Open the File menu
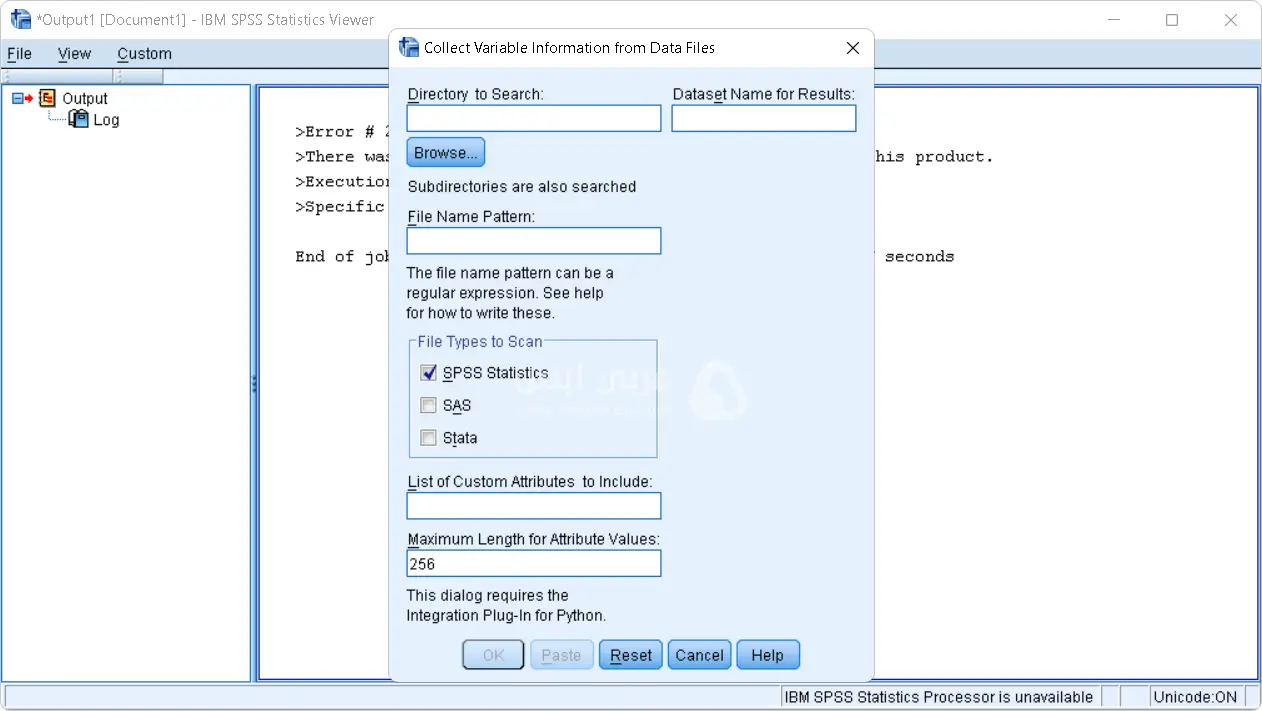The image size is (1262, 711). (19, 53)
